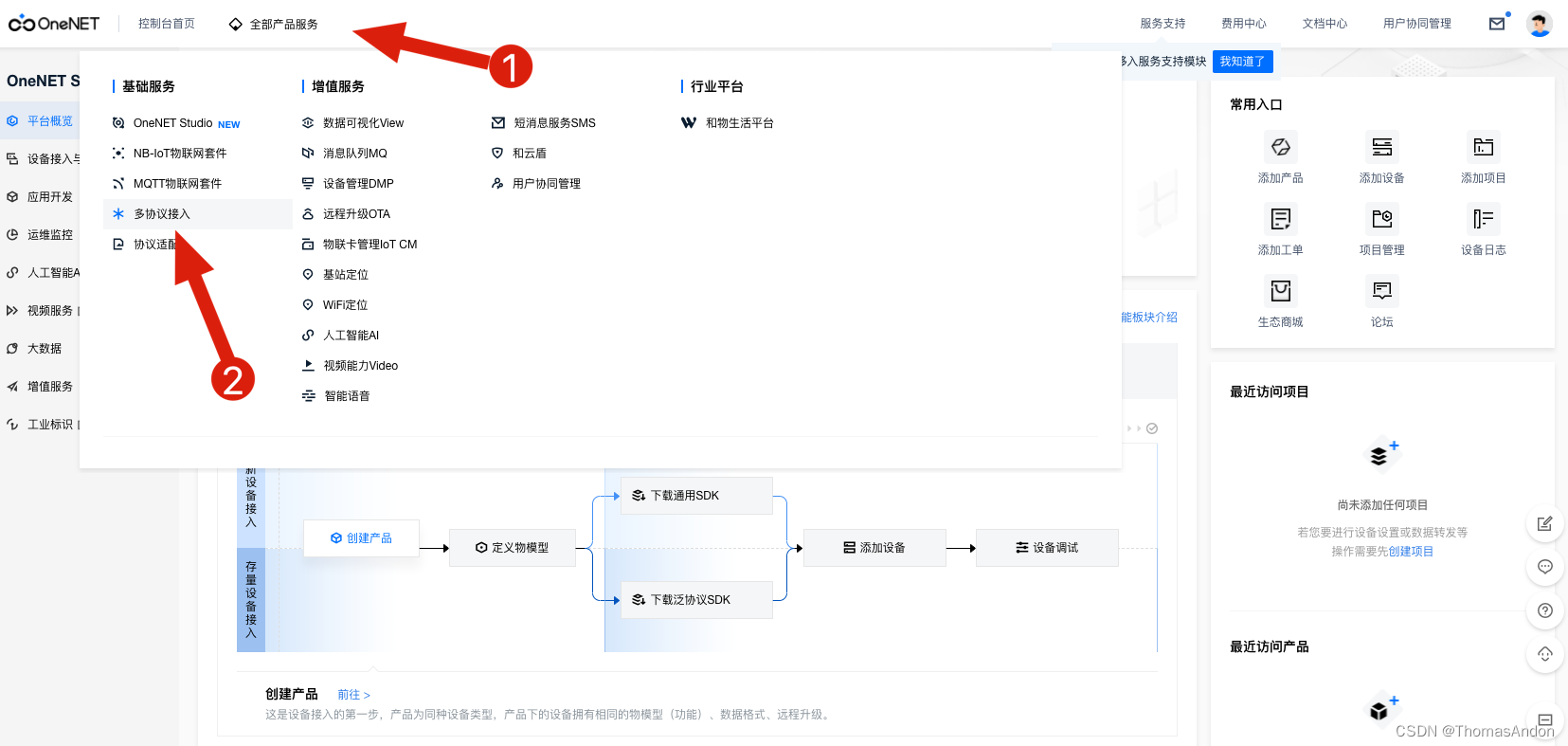Select 和云盾 menu entry

[519, 154]
